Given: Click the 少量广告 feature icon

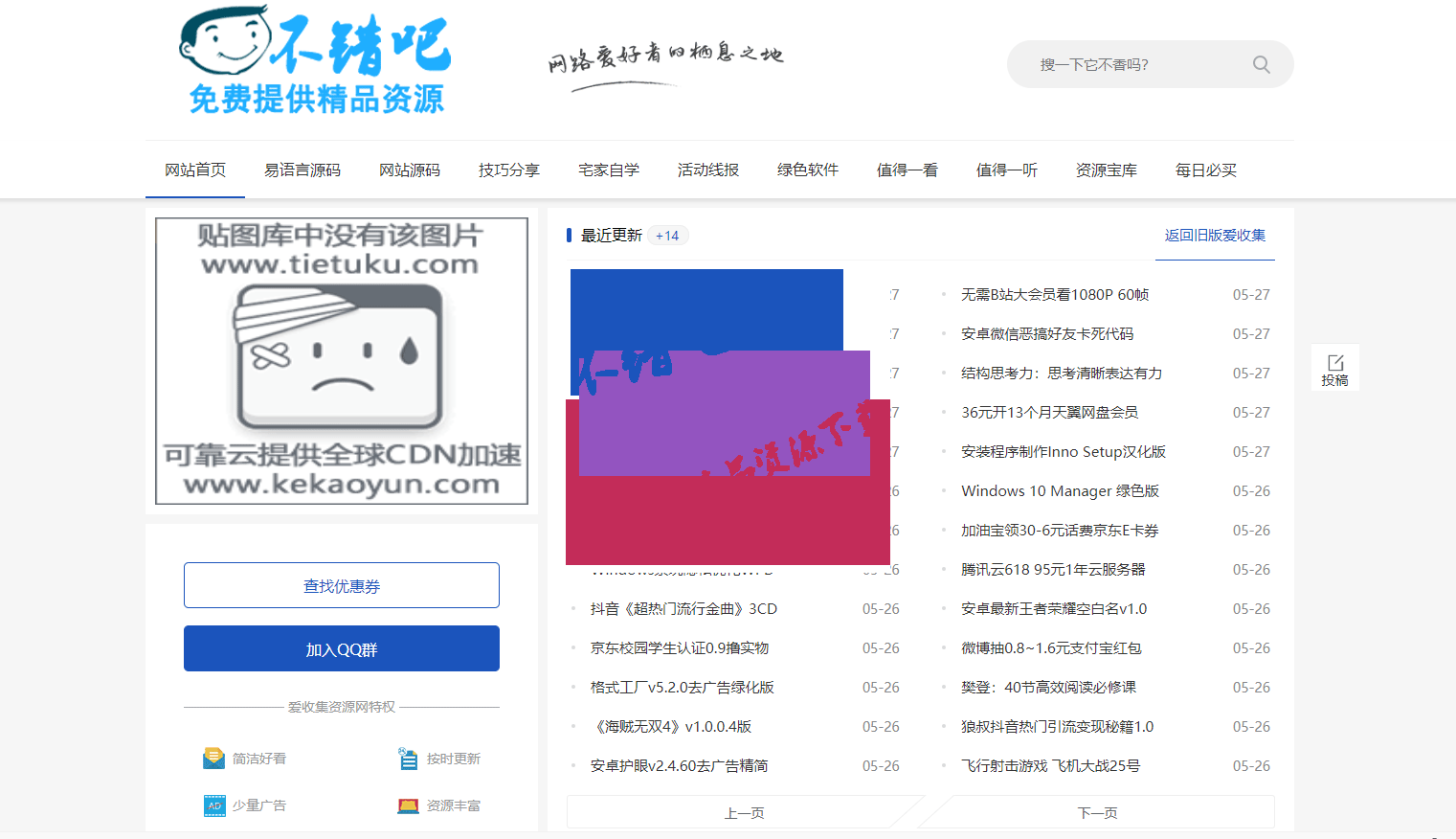Looking at the screenshot, I should (x=213, y=805).
